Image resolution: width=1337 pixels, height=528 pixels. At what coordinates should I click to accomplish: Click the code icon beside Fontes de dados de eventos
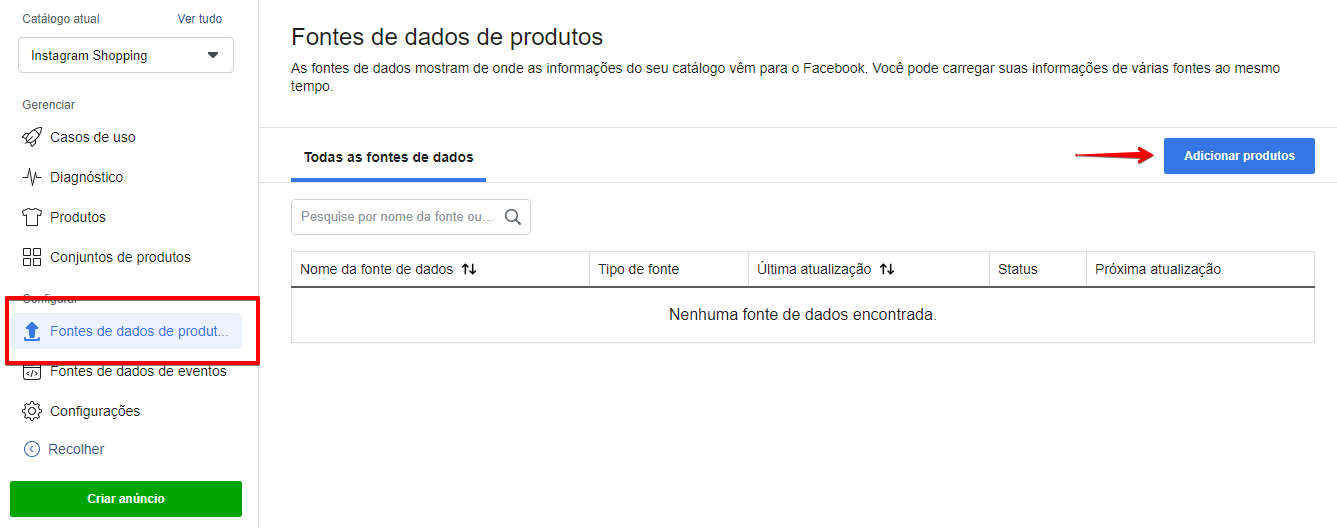coord(32,372)
